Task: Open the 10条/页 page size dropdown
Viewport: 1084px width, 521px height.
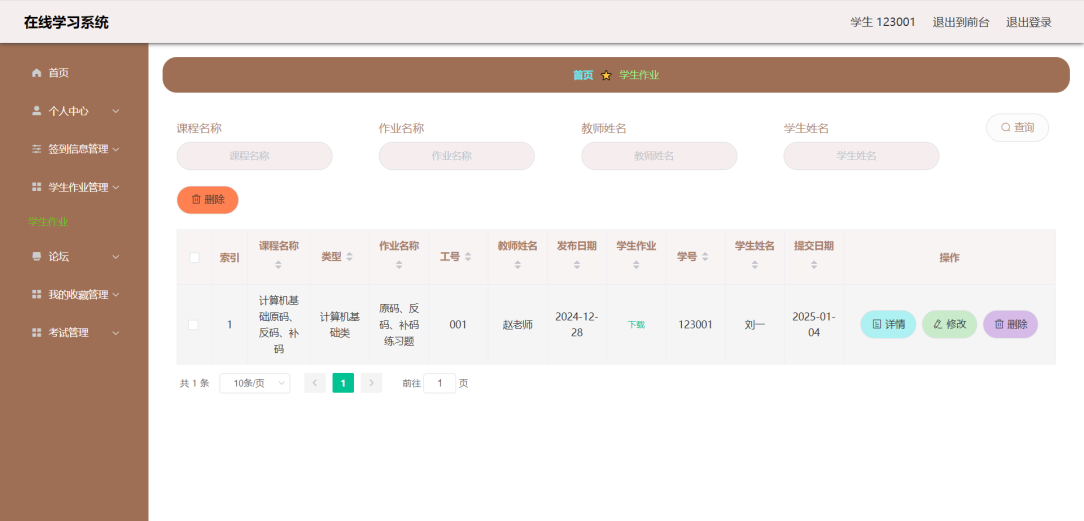Action: click(254, 383)
